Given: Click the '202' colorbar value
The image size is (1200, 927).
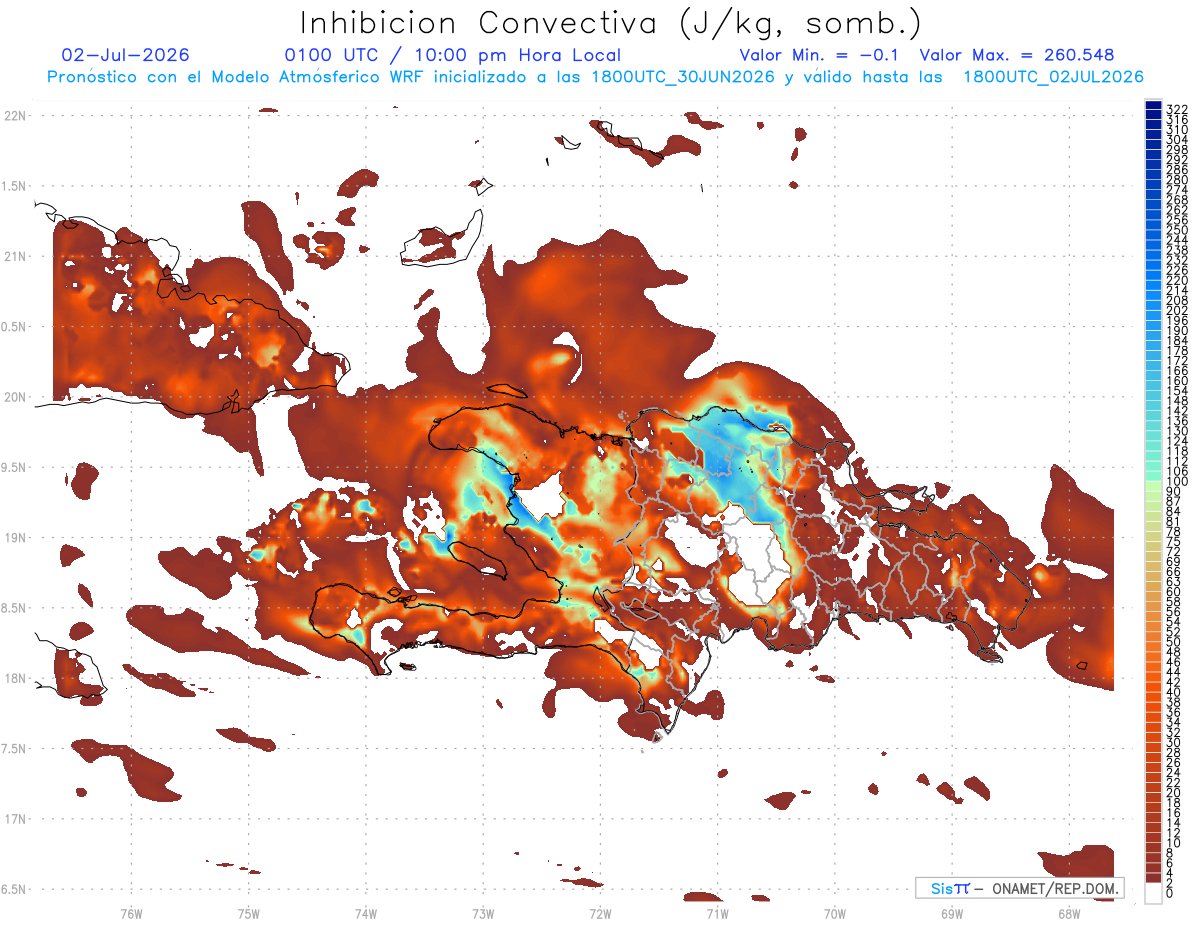Looking at the screenshot, I should tap(1176, 310).
